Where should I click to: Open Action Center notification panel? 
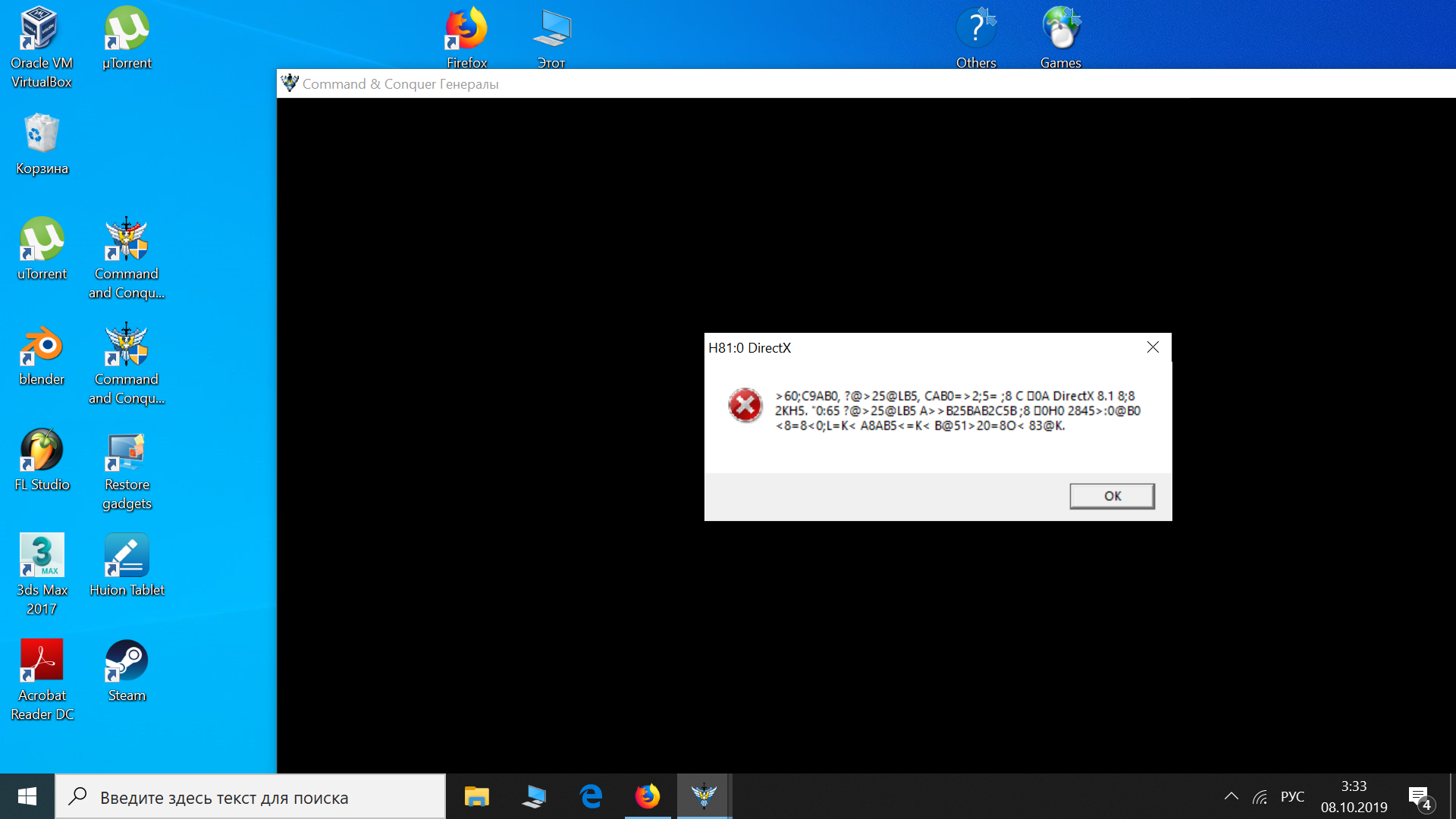[x=1421, y=796]
